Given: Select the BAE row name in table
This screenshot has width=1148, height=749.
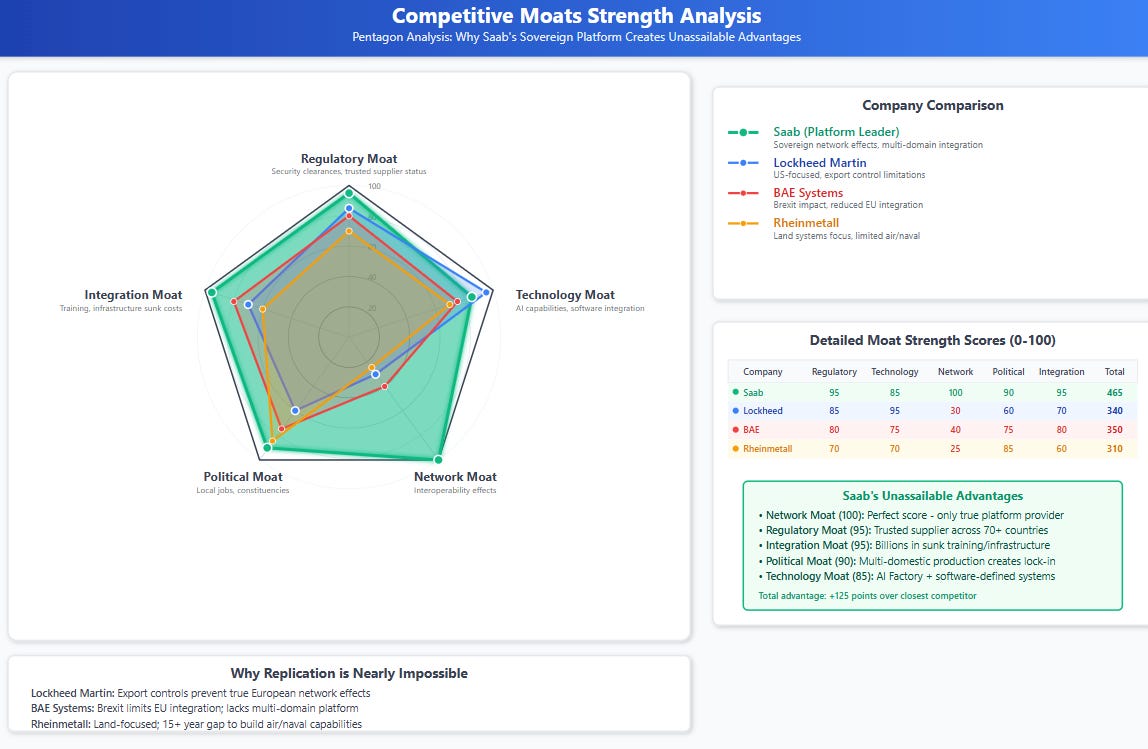Looking at the screenshot, I should tap(751, 430).
